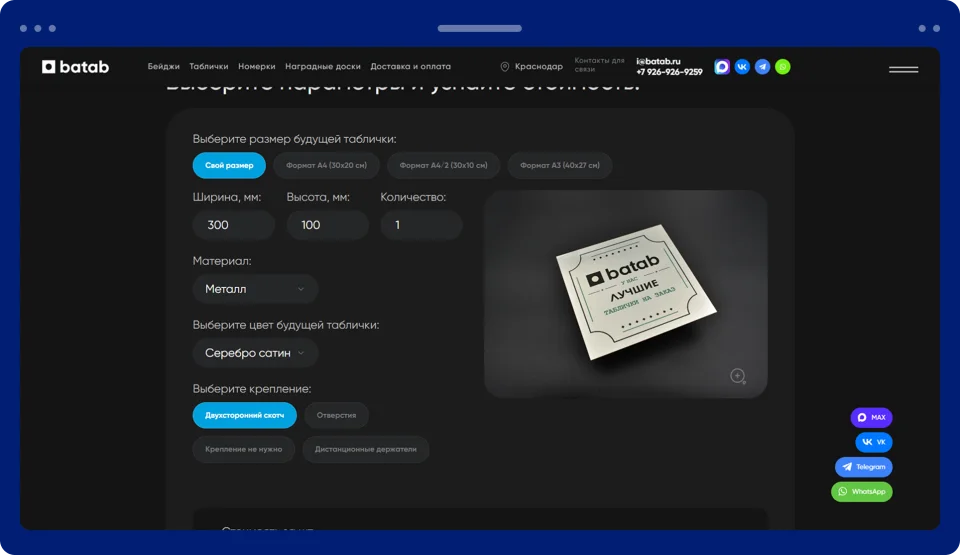Open the Доставка и оплата menu item

[x=410, y=67]
